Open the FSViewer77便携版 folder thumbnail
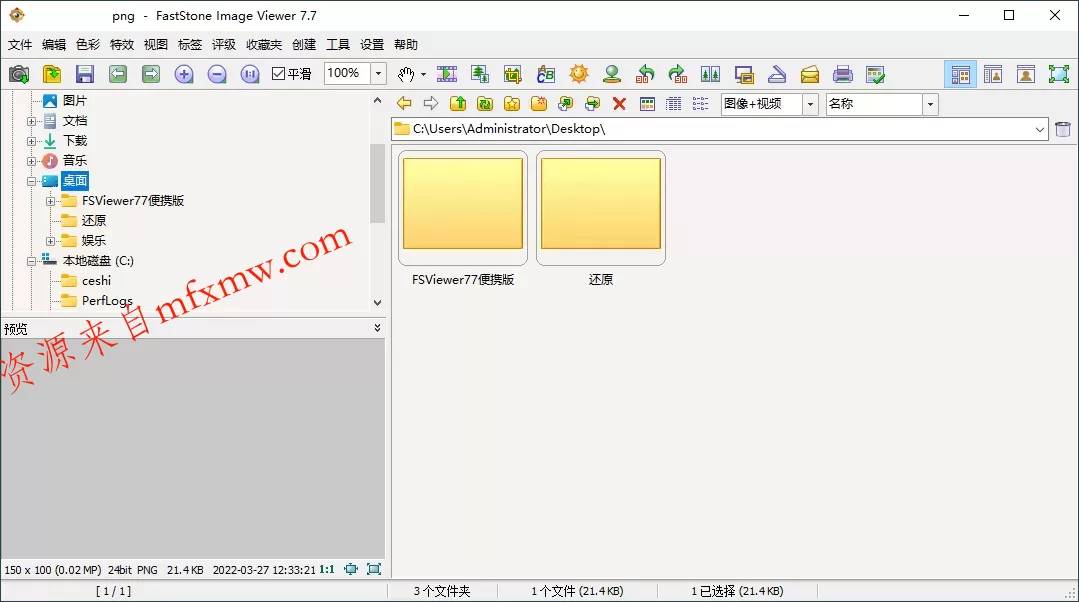The image size is (1079, 602). [463, 208]
